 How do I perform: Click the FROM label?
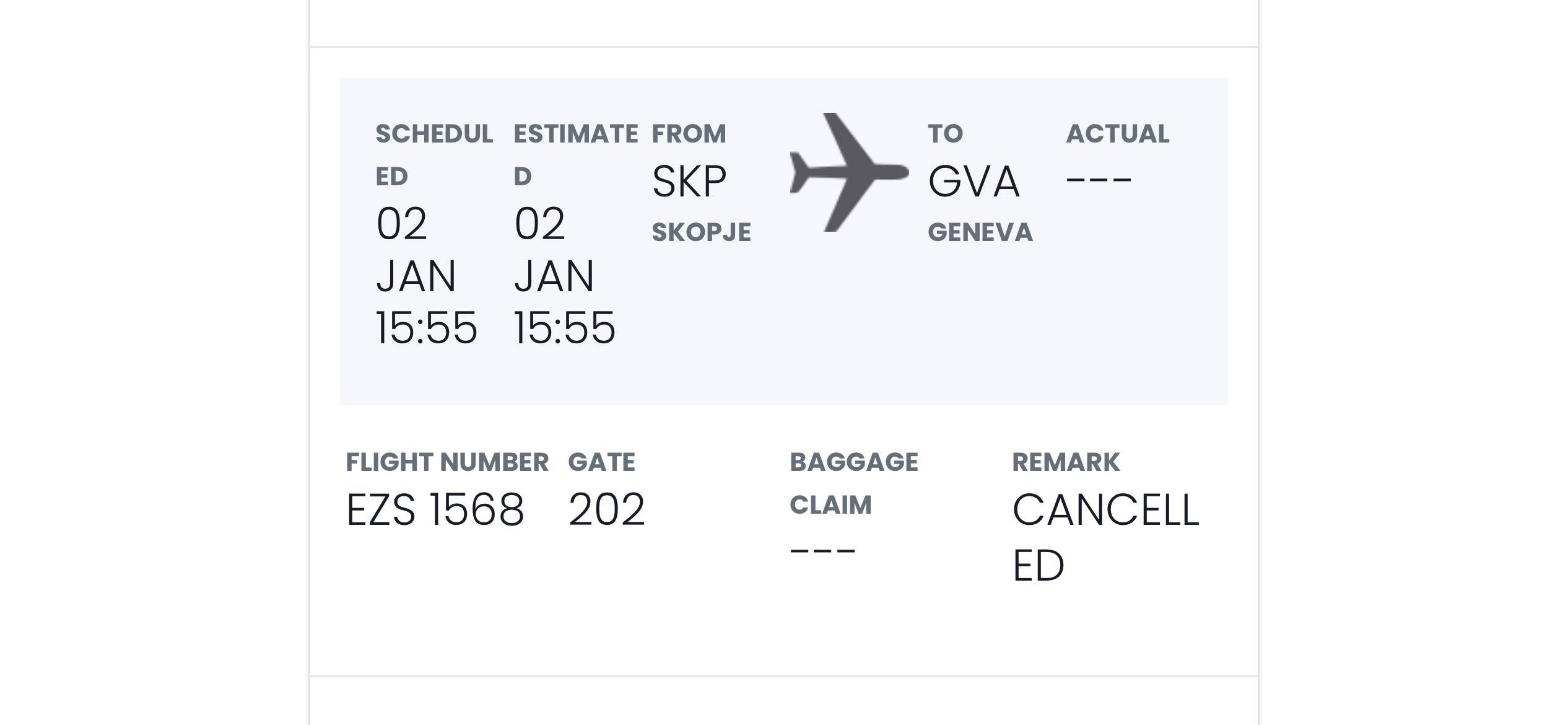tap(689, 134)
